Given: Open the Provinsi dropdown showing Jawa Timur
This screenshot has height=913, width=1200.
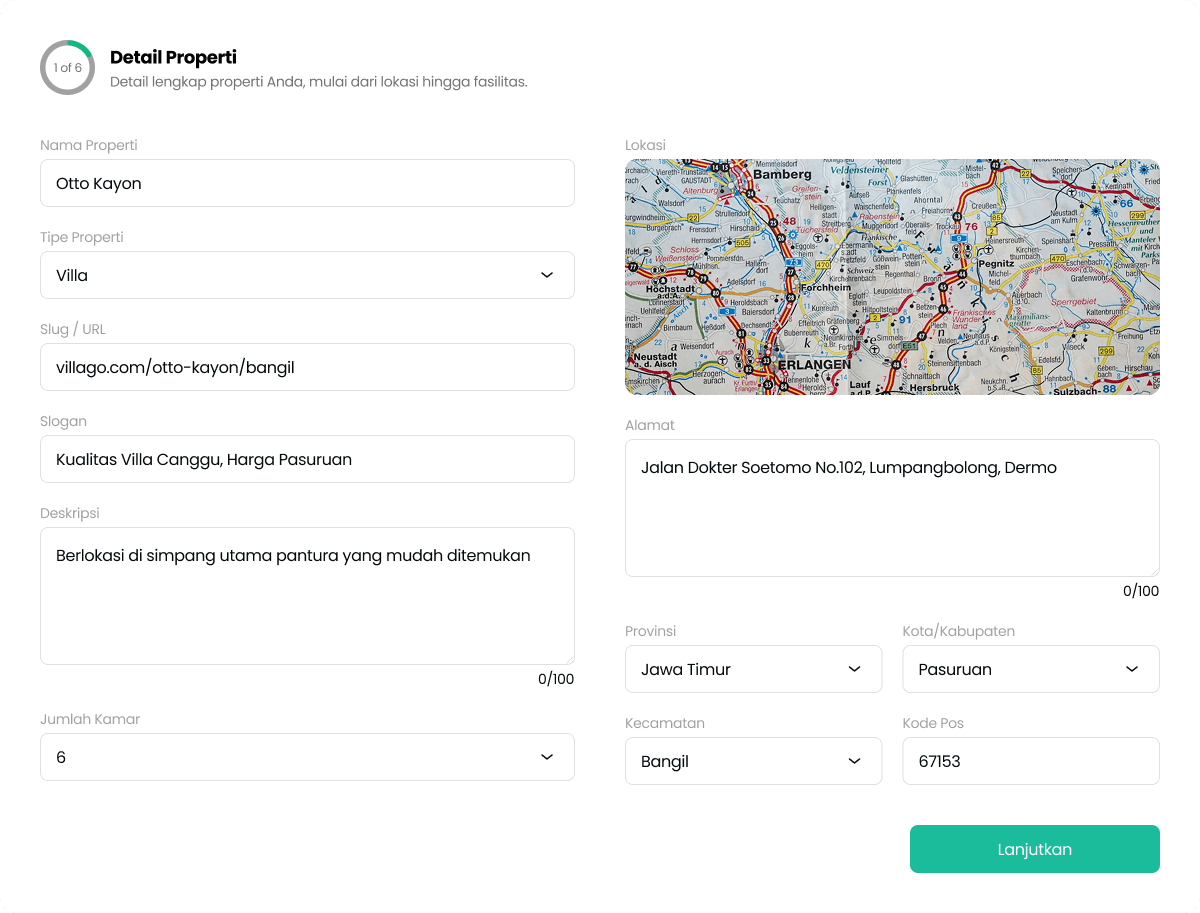Looking at the screenshot, I should pos(753,669).
